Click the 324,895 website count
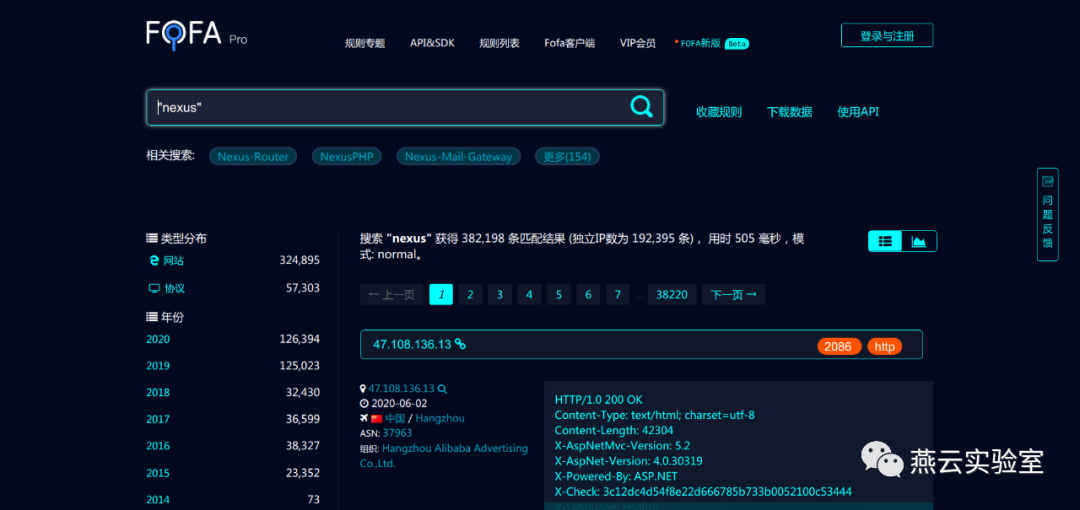The image size is (1080, 510). (x=300, y=261)
